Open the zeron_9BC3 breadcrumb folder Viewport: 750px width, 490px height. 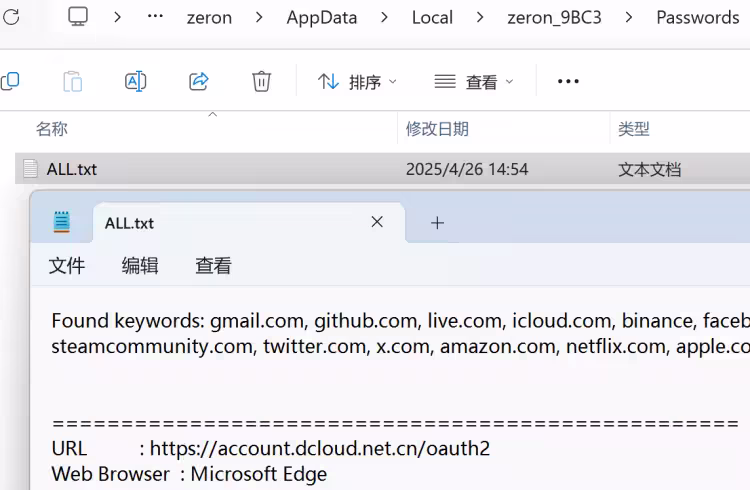(554, 18)
